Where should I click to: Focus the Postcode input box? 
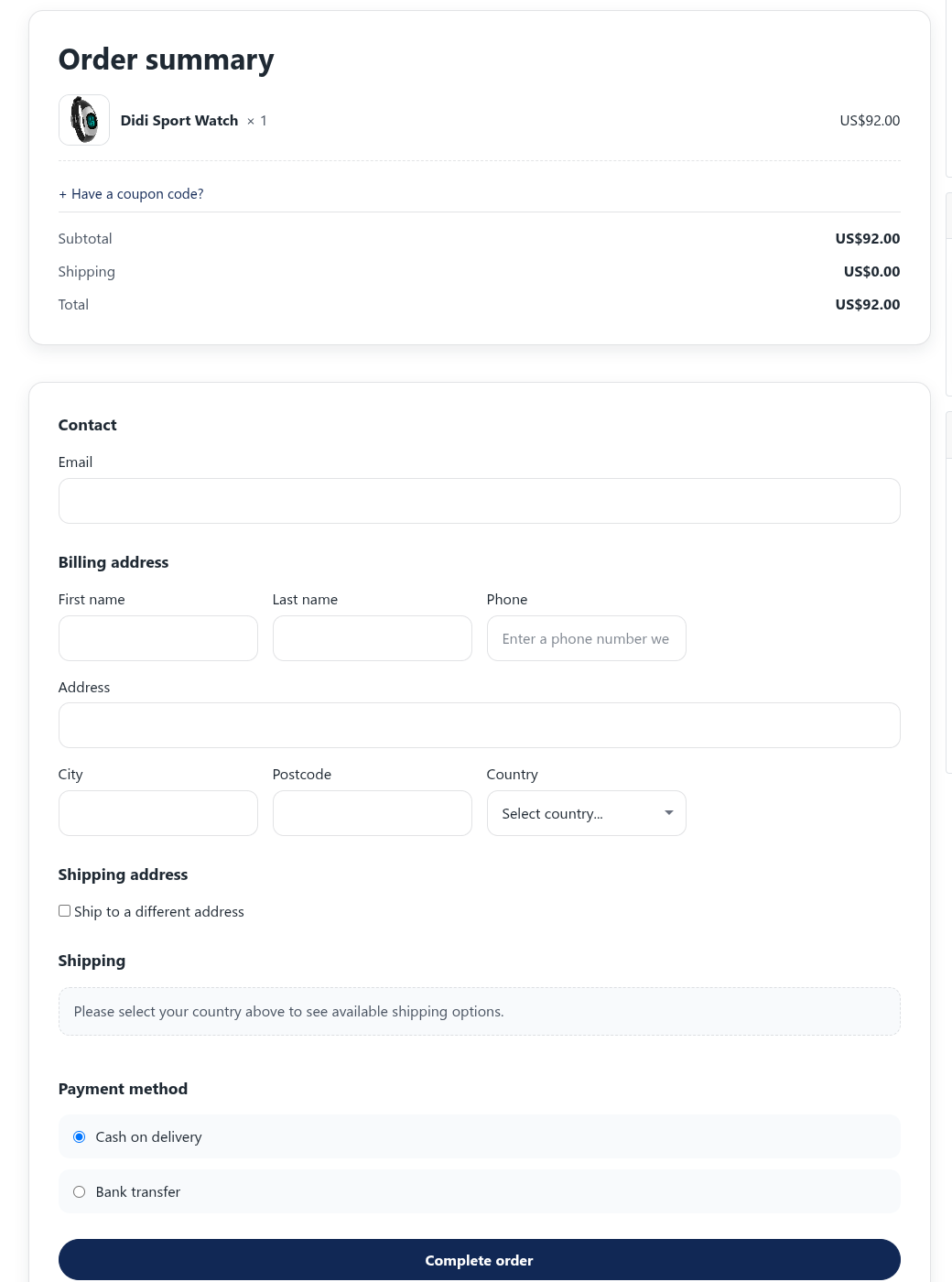click(x=372, y=813)
